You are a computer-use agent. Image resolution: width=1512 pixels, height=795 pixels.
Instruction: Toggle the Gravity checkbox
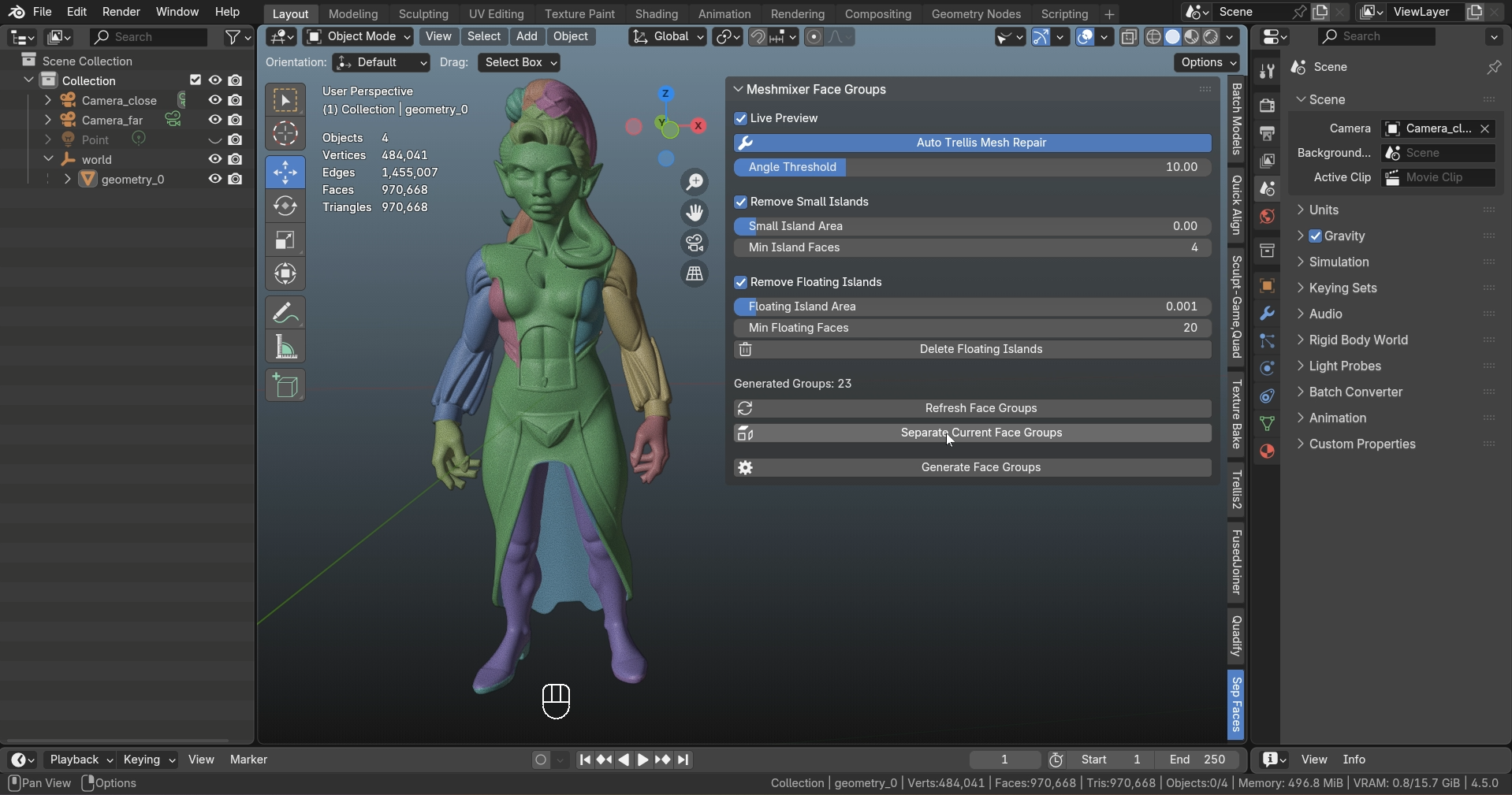coord(1315,236)
